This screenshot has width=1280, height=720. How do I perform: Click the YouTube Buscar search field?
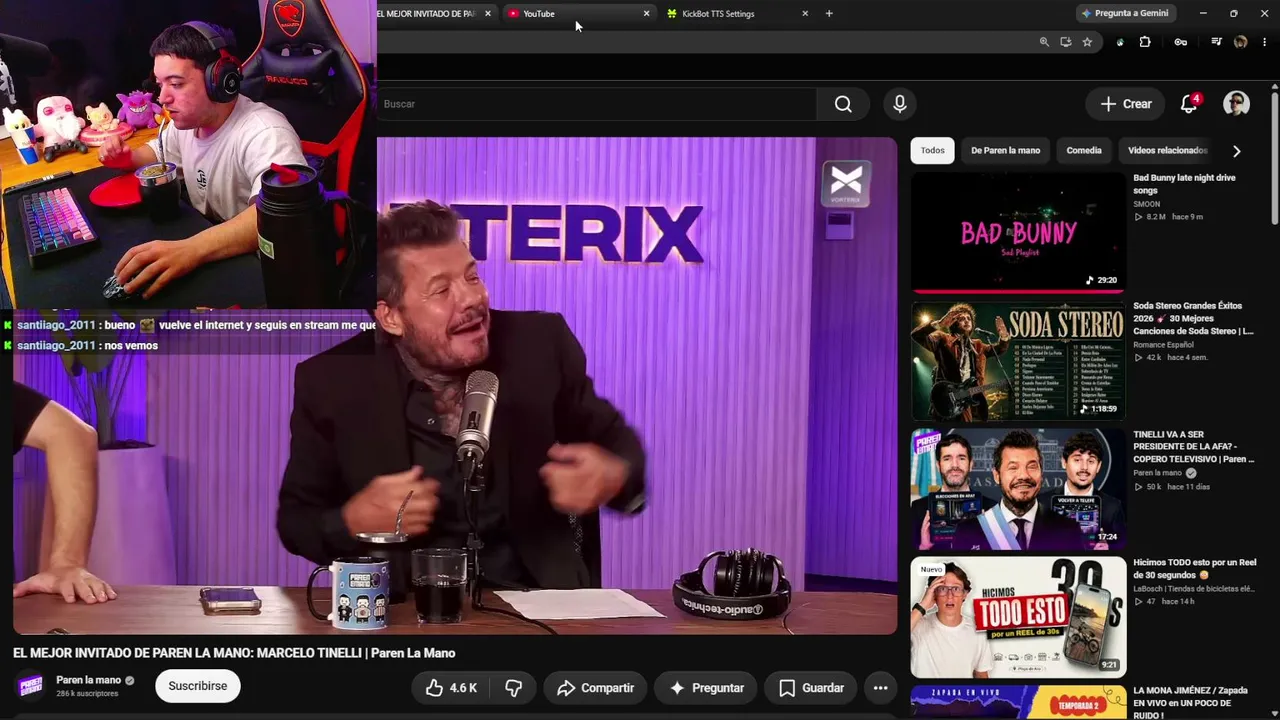pyautogui.click(x=597, y=104)
